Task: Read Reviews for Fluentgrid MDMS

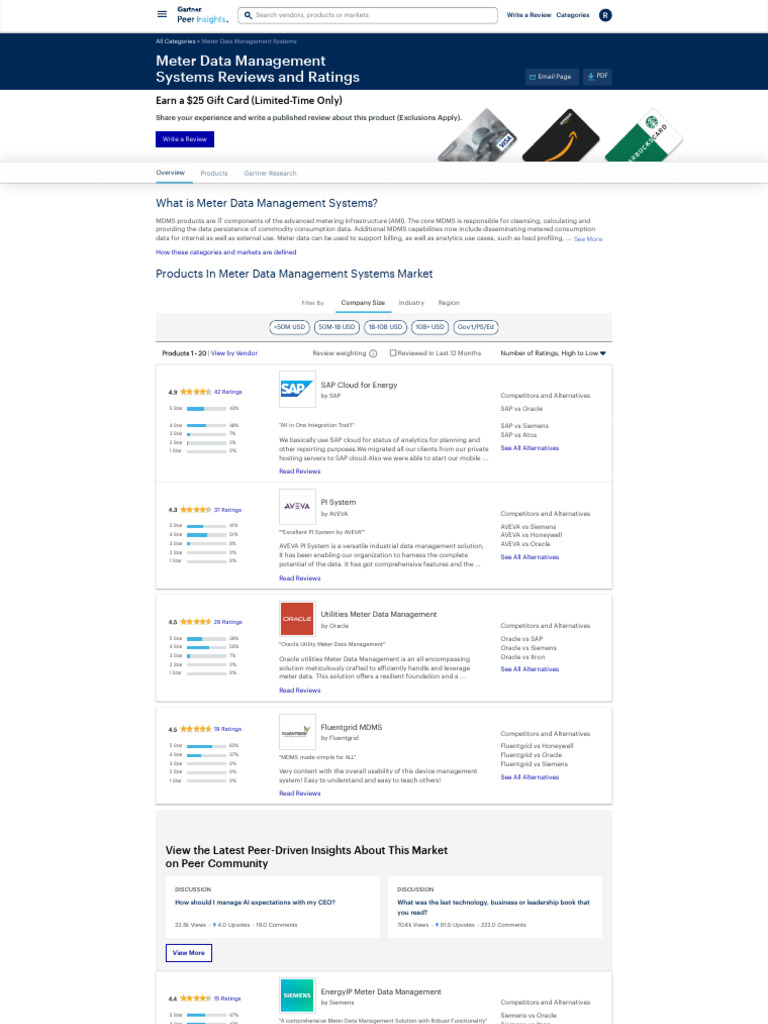Action: click(300, 793)
